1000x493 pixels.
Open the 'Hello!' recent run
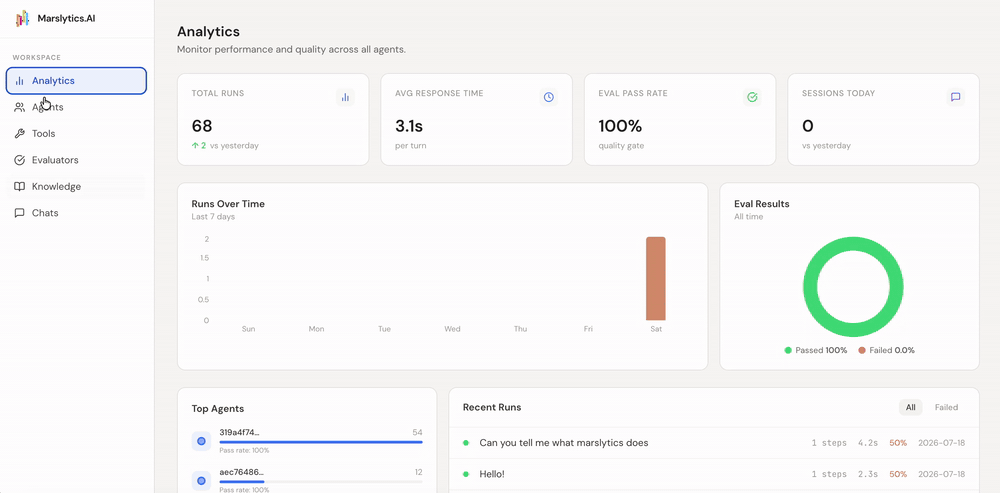pyautogui.click(x=714, y=475)
